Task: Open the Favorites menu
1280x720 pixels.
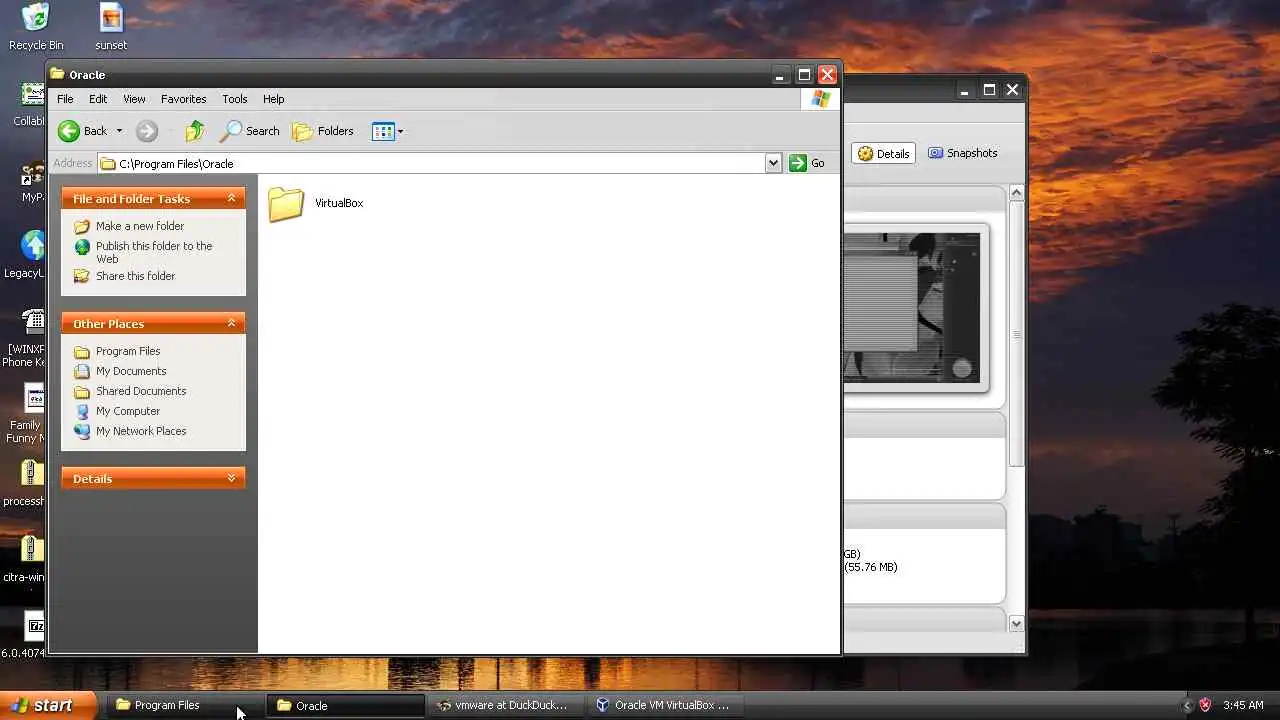Action: [183, 99]
